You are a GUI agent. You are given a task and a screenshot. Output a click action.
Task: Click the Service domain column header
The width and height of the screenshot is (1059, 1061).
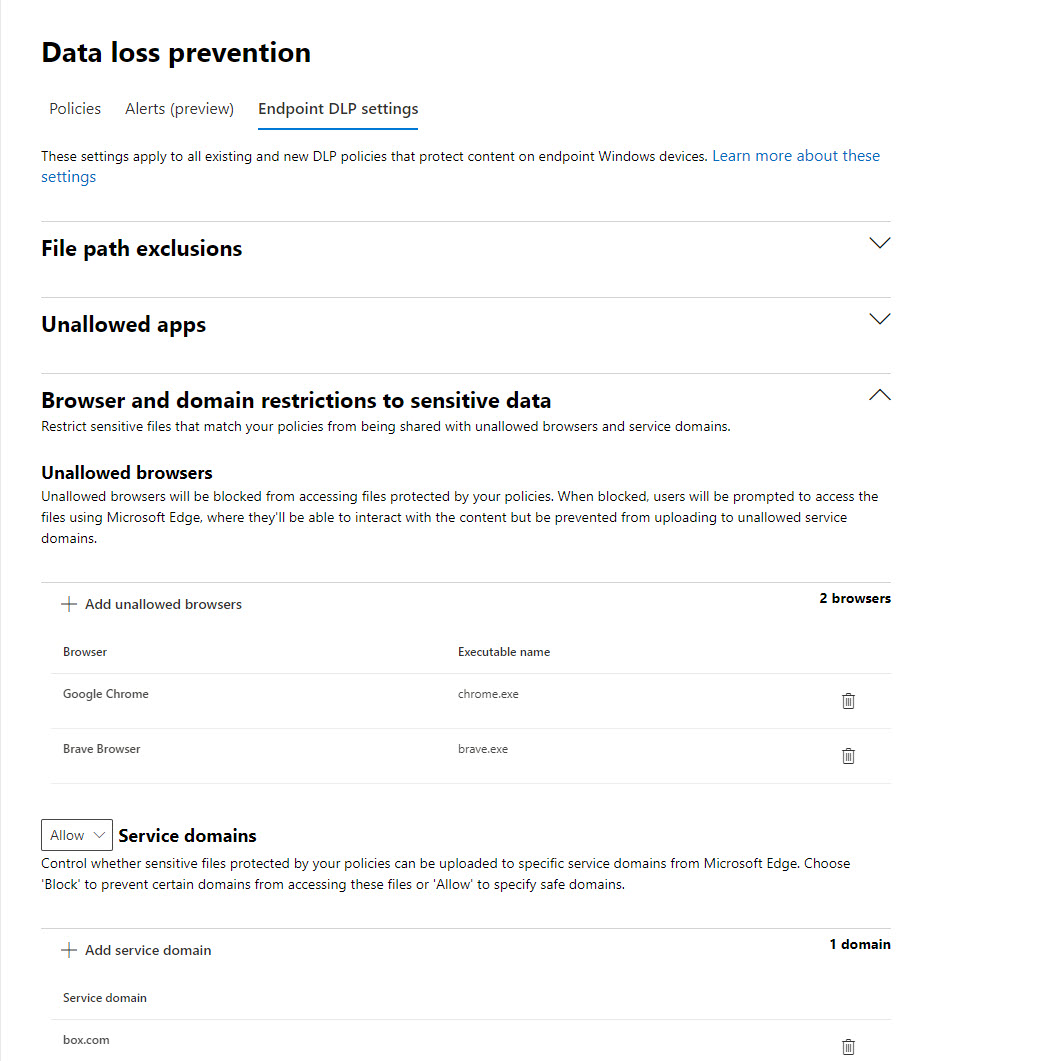coord(105,998)
